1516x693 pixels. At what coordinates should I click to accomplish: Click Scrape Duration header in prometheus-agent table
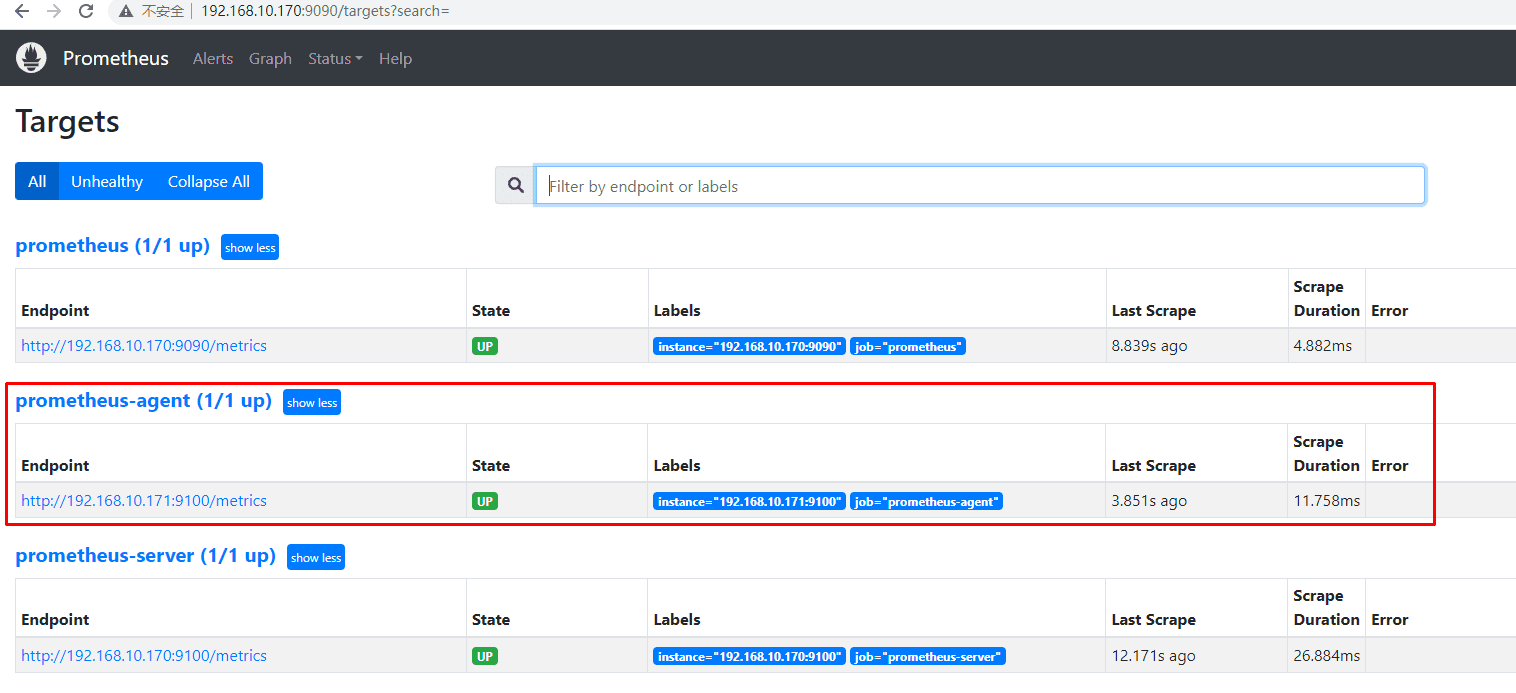(1326, 454)
